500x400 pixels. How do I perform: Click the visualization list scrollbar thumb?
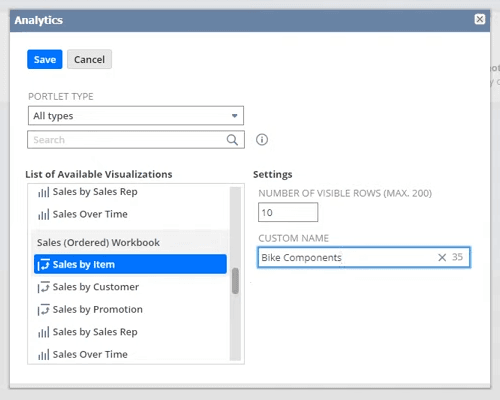click(x=235, y=281)
